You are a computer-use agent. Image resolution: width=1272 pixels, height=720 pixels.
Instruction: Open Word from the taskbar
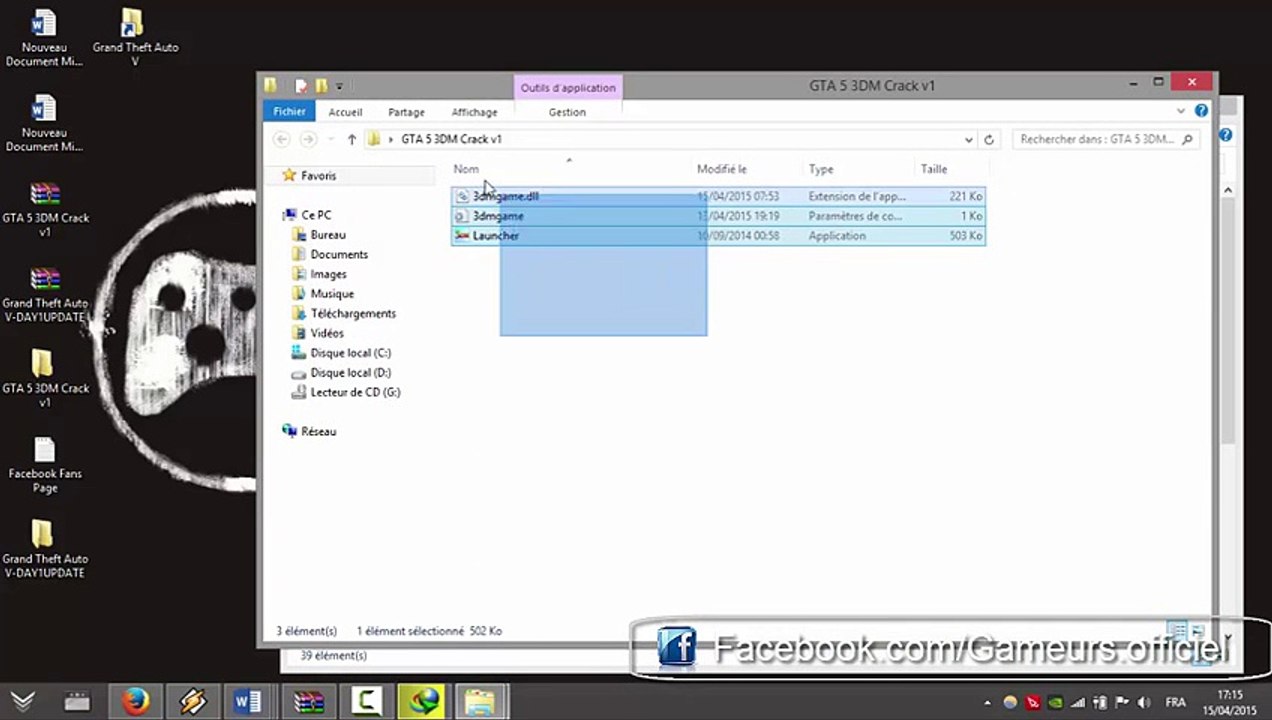[249, 702]
